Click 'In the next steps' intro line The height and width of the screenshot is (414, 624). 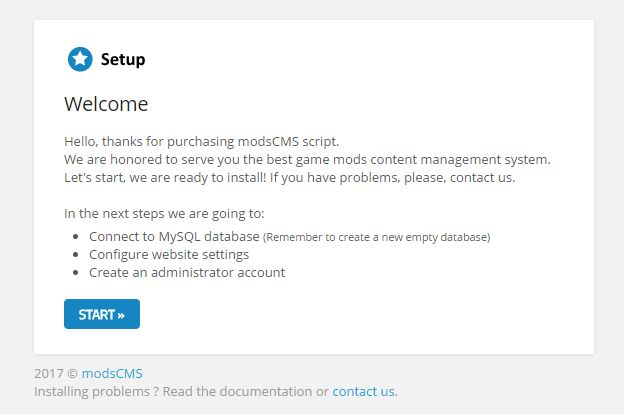tap(164, 213)
